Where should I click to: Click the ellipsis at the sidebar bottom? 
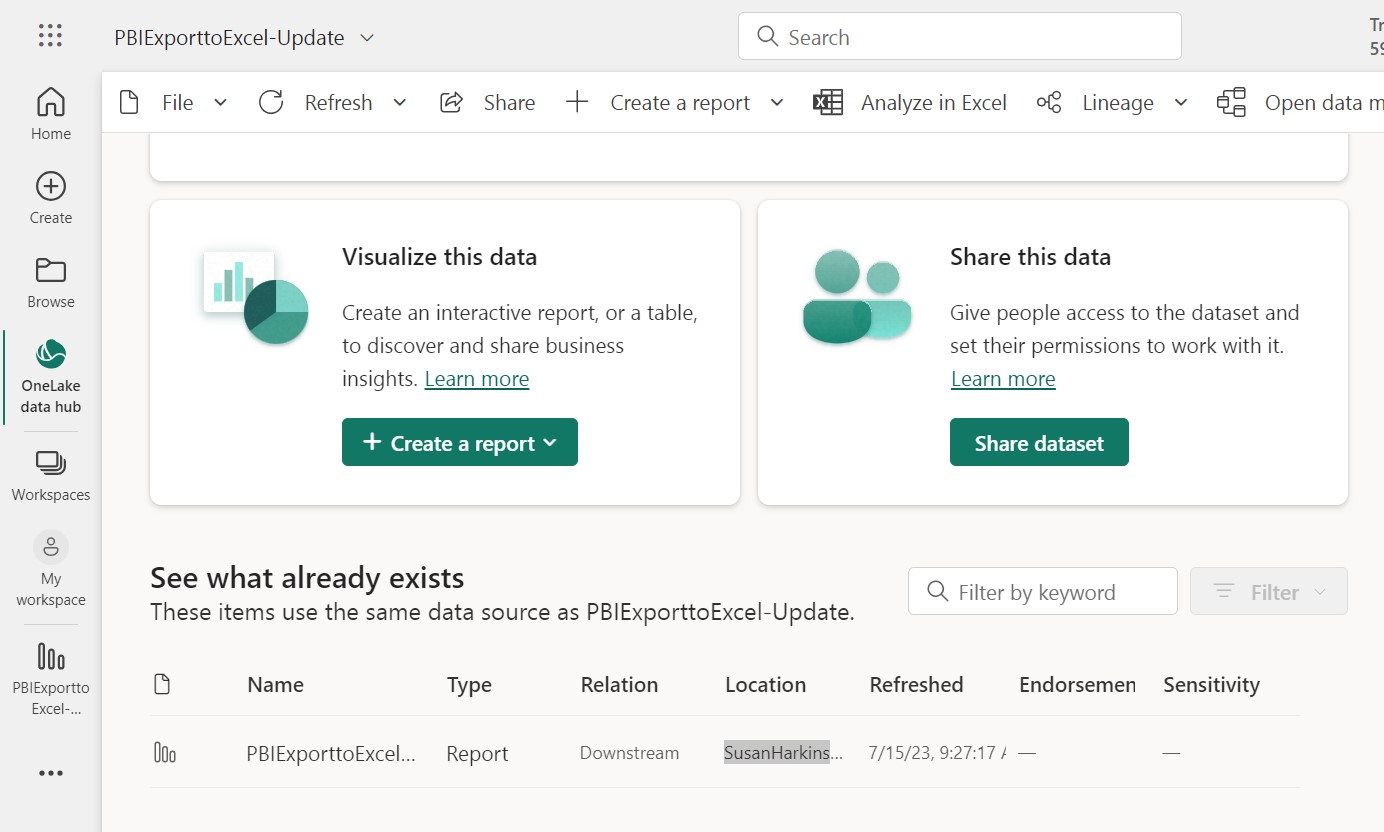pos(50,772)
